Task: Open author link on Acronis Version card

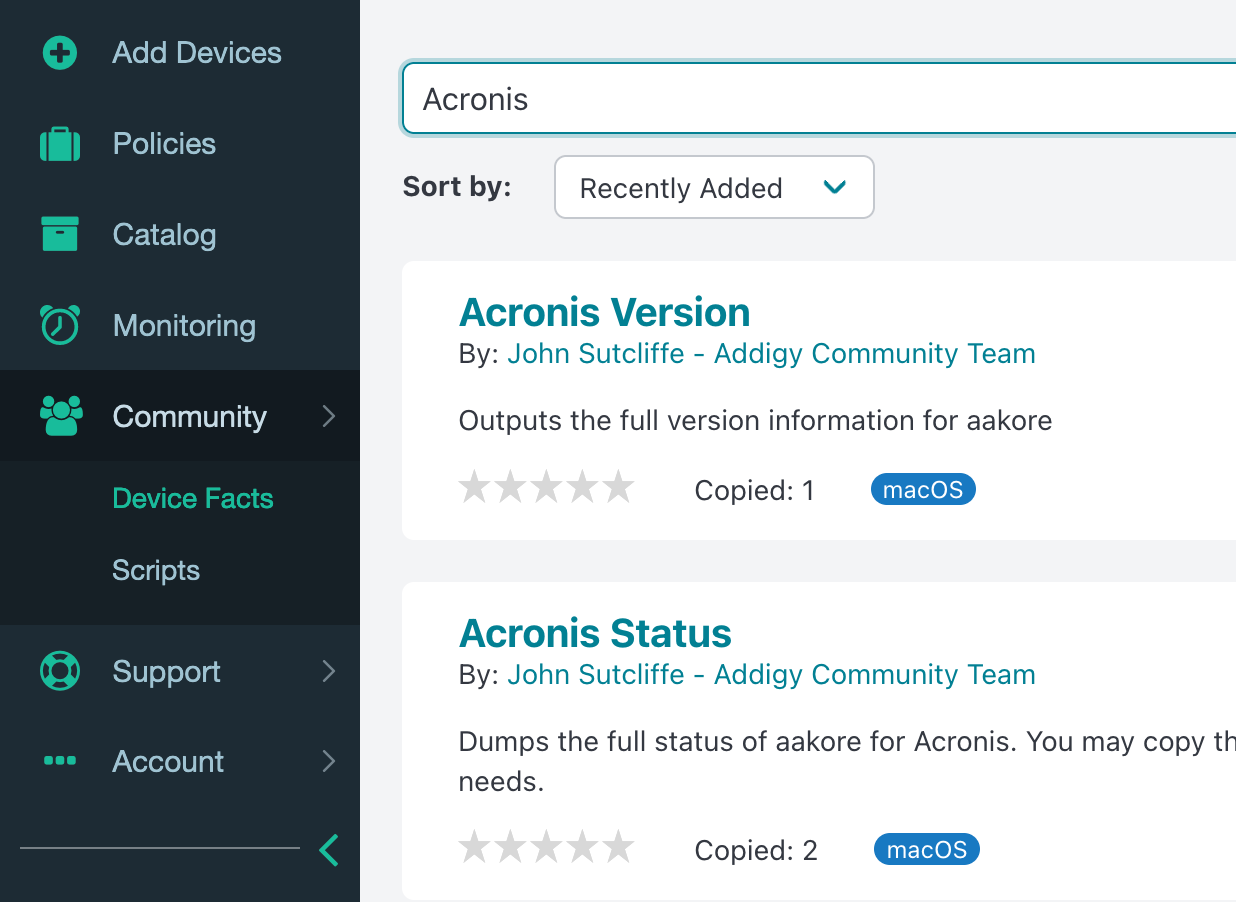Action: coord(771,353)
